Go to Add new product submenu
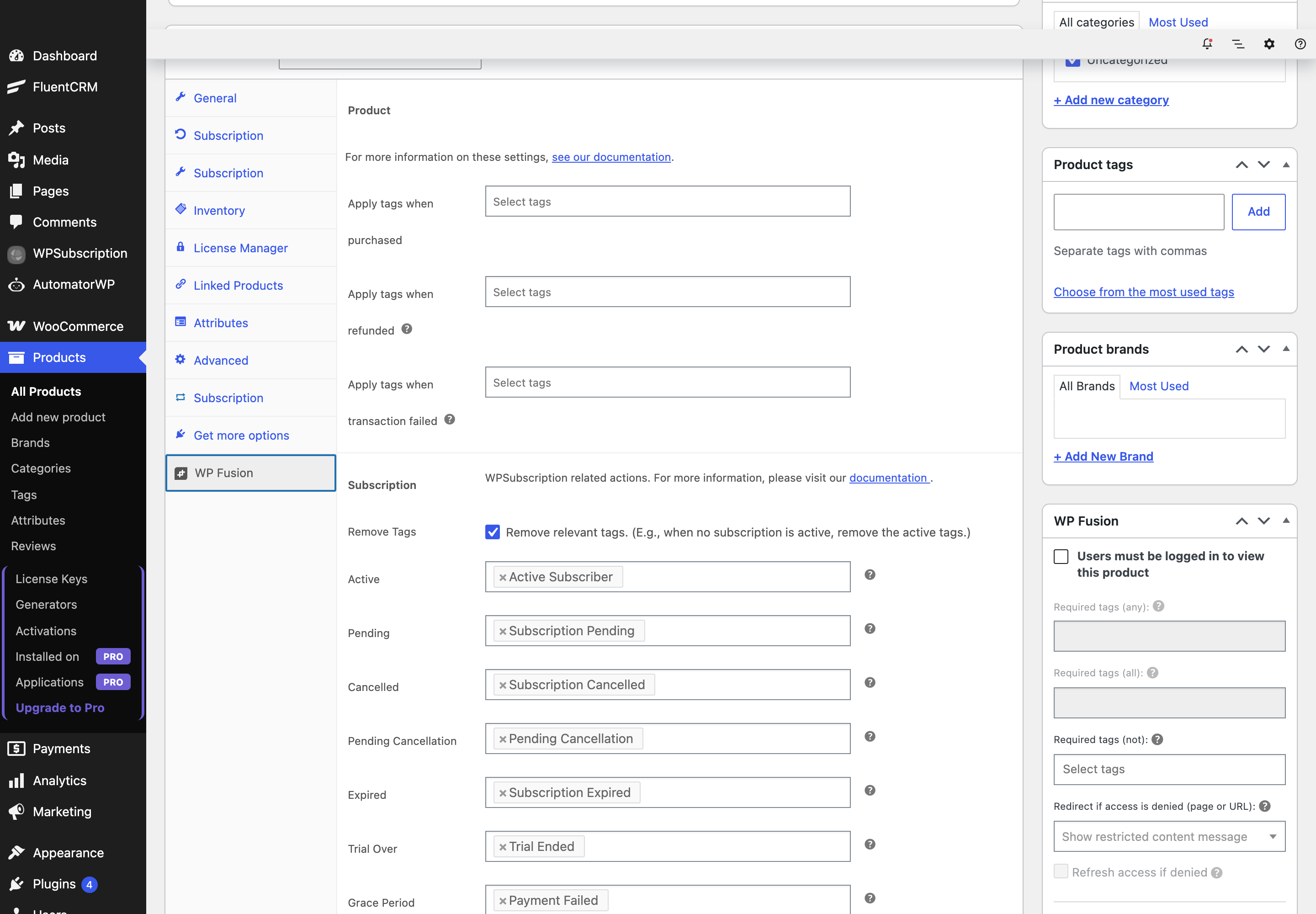 (x=58, y=417)
